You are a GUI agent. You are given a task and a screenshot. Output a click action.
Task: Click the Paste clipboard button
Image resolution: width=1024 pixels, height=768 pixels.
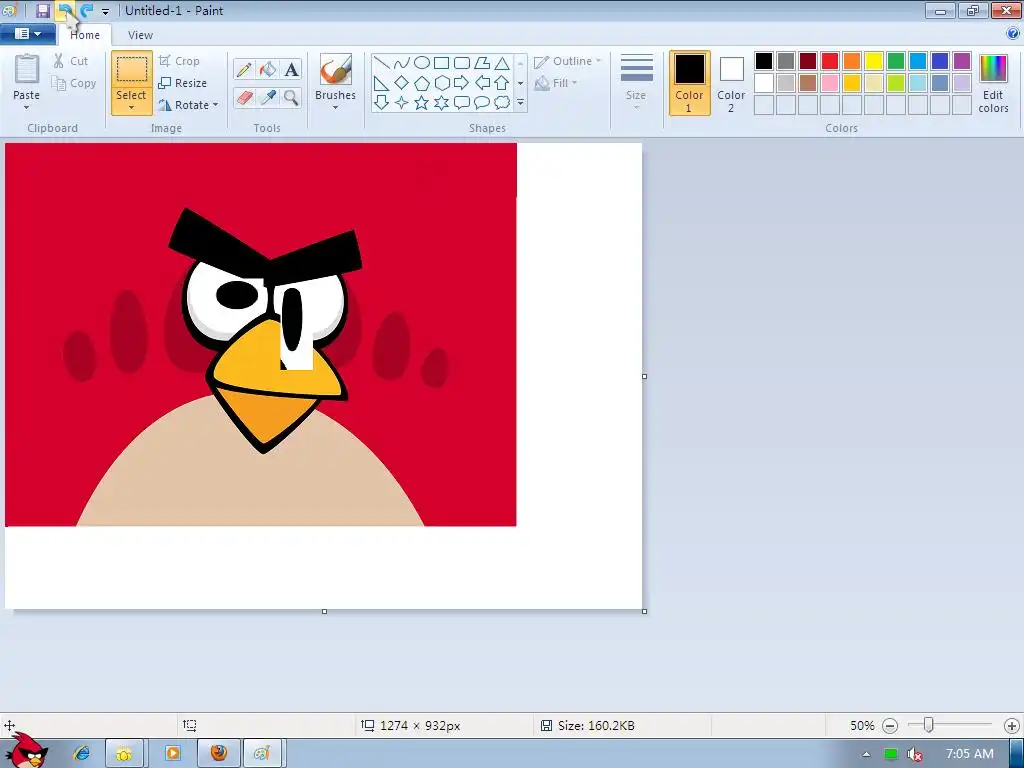coord(27,71)
